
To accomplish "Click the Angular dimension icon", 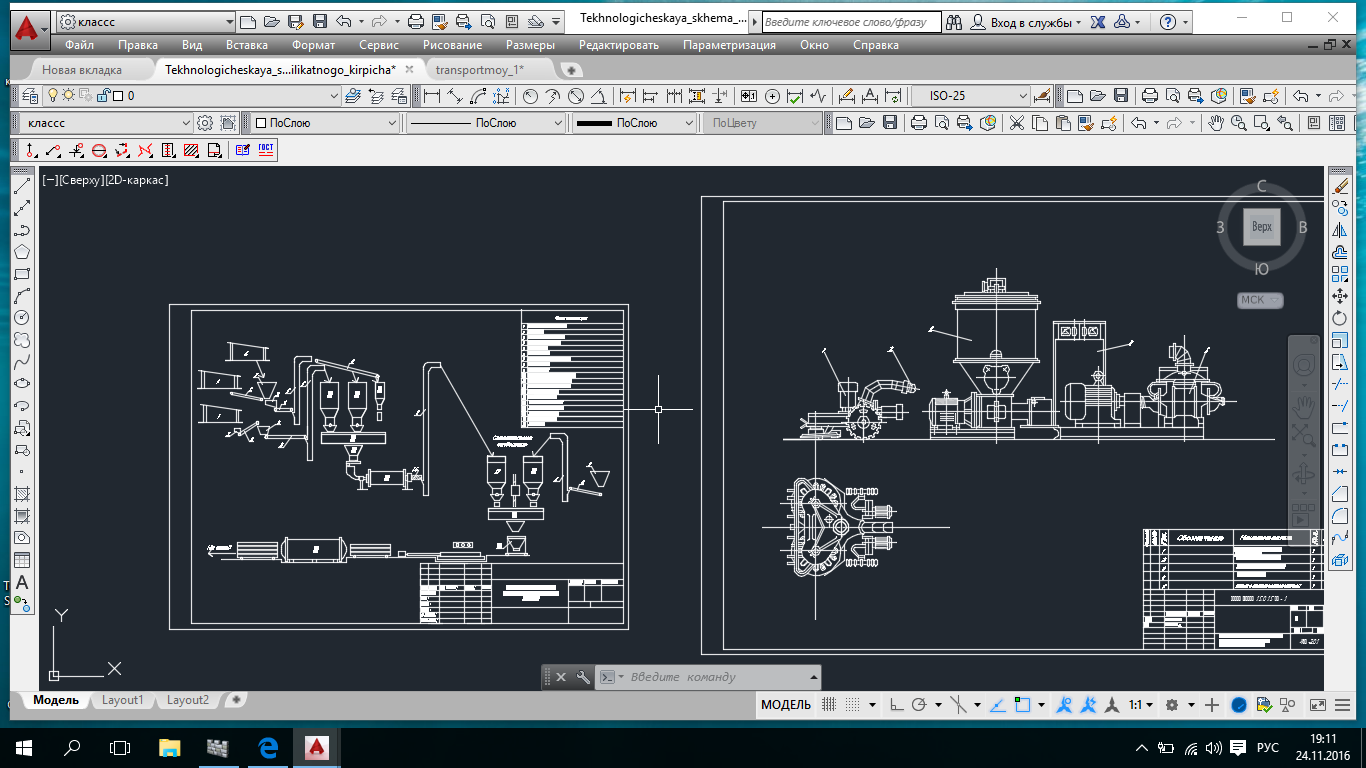I will [598, 96].
